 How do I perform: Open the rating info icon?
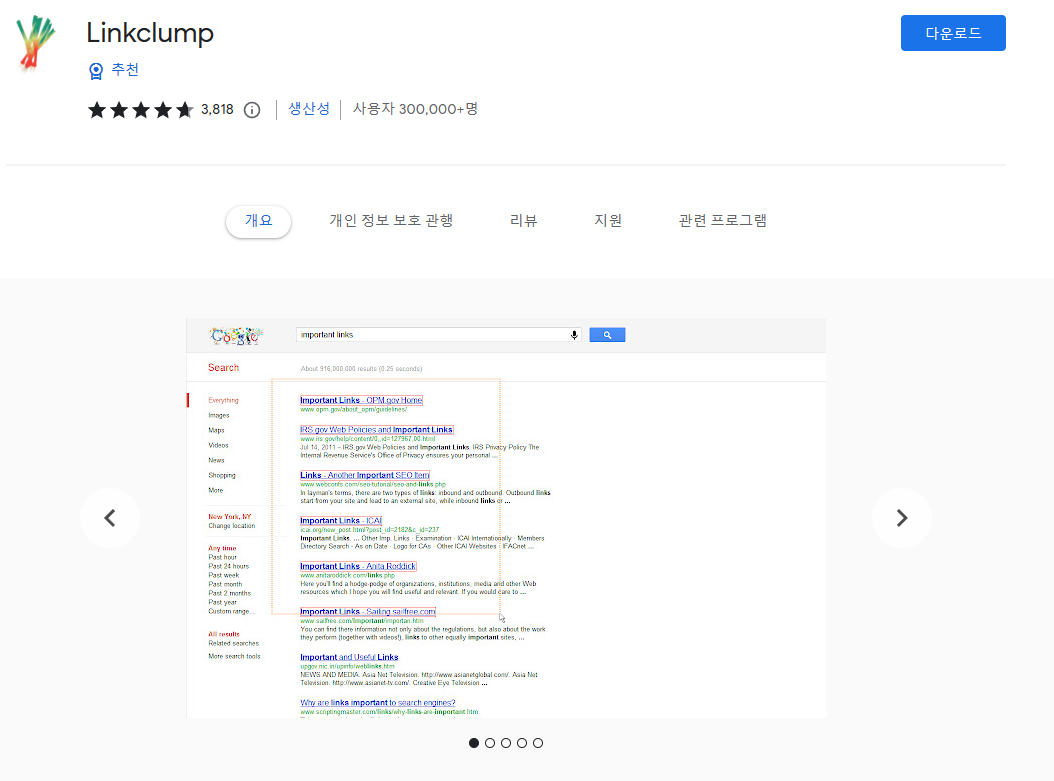pyautogui.click(x=252, y=110)
